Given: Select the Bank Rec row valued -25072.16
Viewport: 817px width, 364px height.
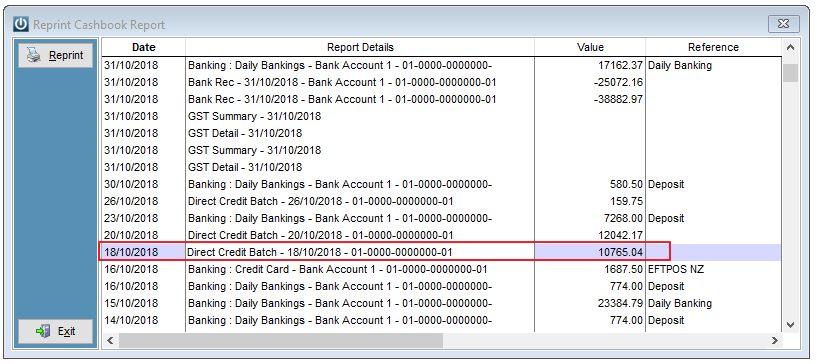Looking at the screenshot, I should click(441, 82).
